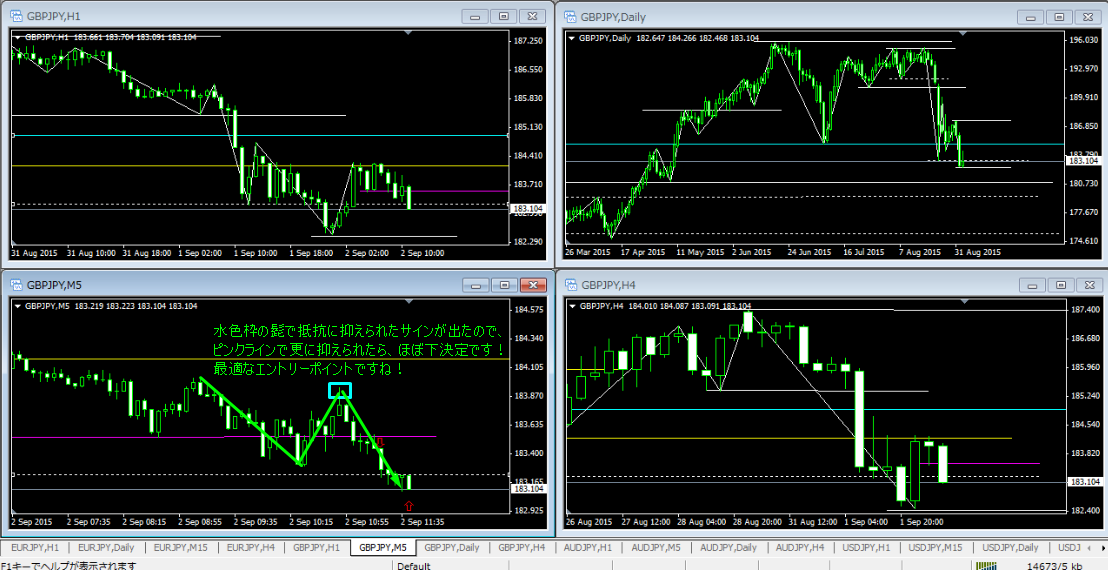The height and width of the screenshot is (570, 1108).
Task: Click the GBPJPY,M5 chart window icon
Action: [16, 284]
